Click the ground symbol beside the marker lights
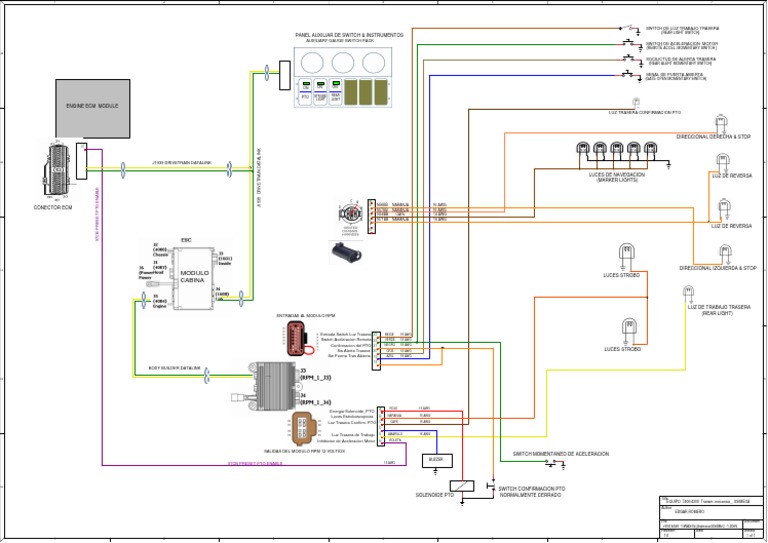Viewport: 768px width, 543px height. 669,165
